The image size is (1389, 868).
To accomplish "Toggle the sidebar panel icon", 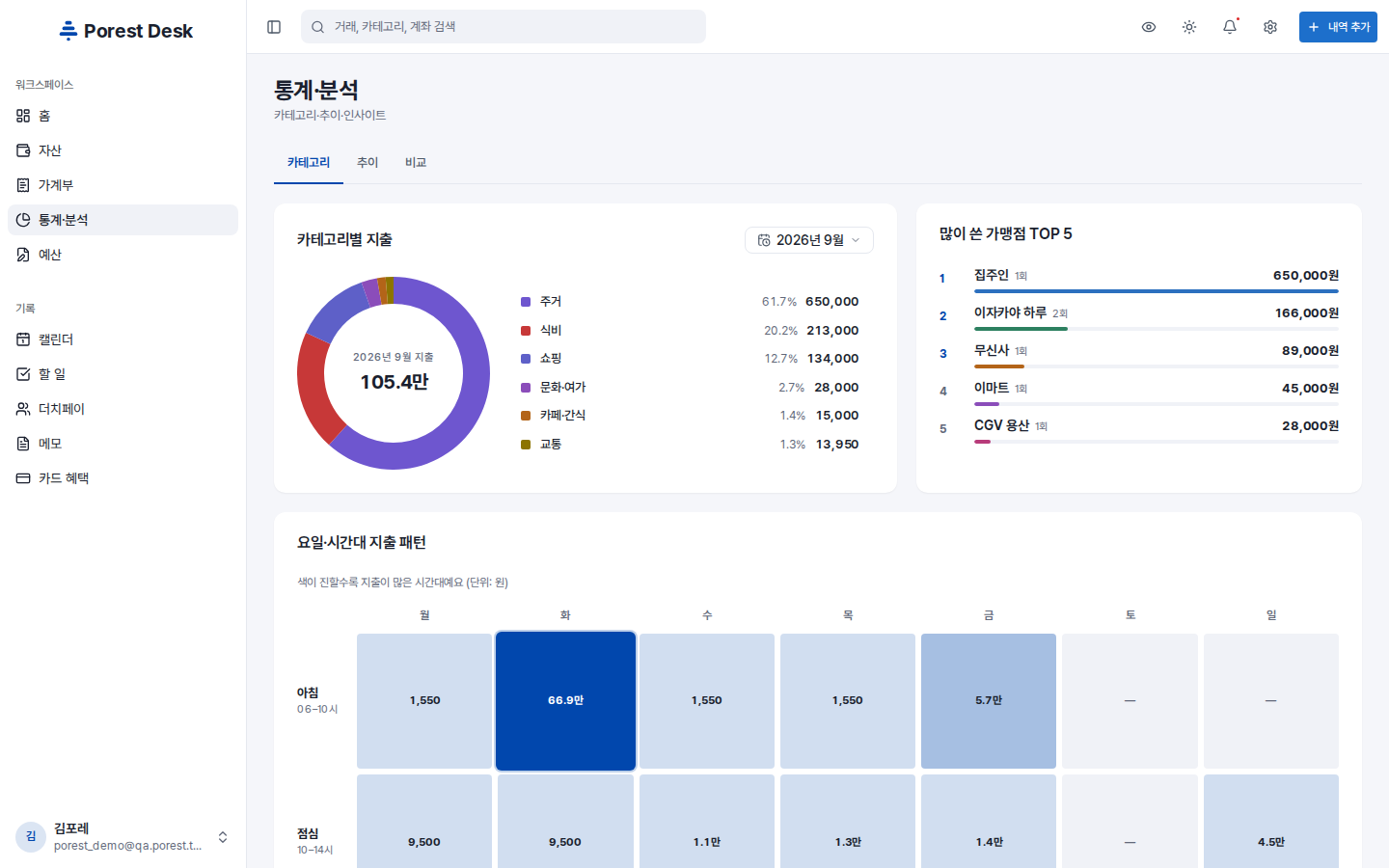I will 274,27.
